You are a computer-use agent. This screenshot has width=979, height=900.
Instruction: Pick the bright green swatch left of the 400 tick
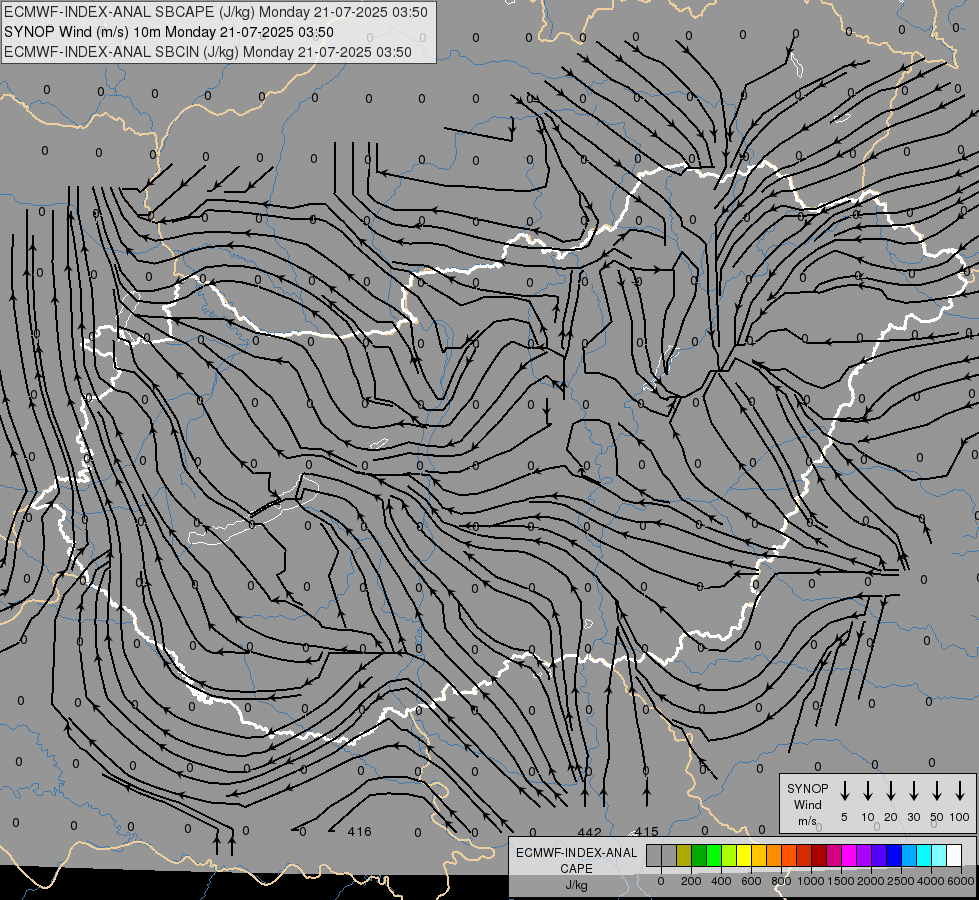pyautogui.click(x=714, y=855)
